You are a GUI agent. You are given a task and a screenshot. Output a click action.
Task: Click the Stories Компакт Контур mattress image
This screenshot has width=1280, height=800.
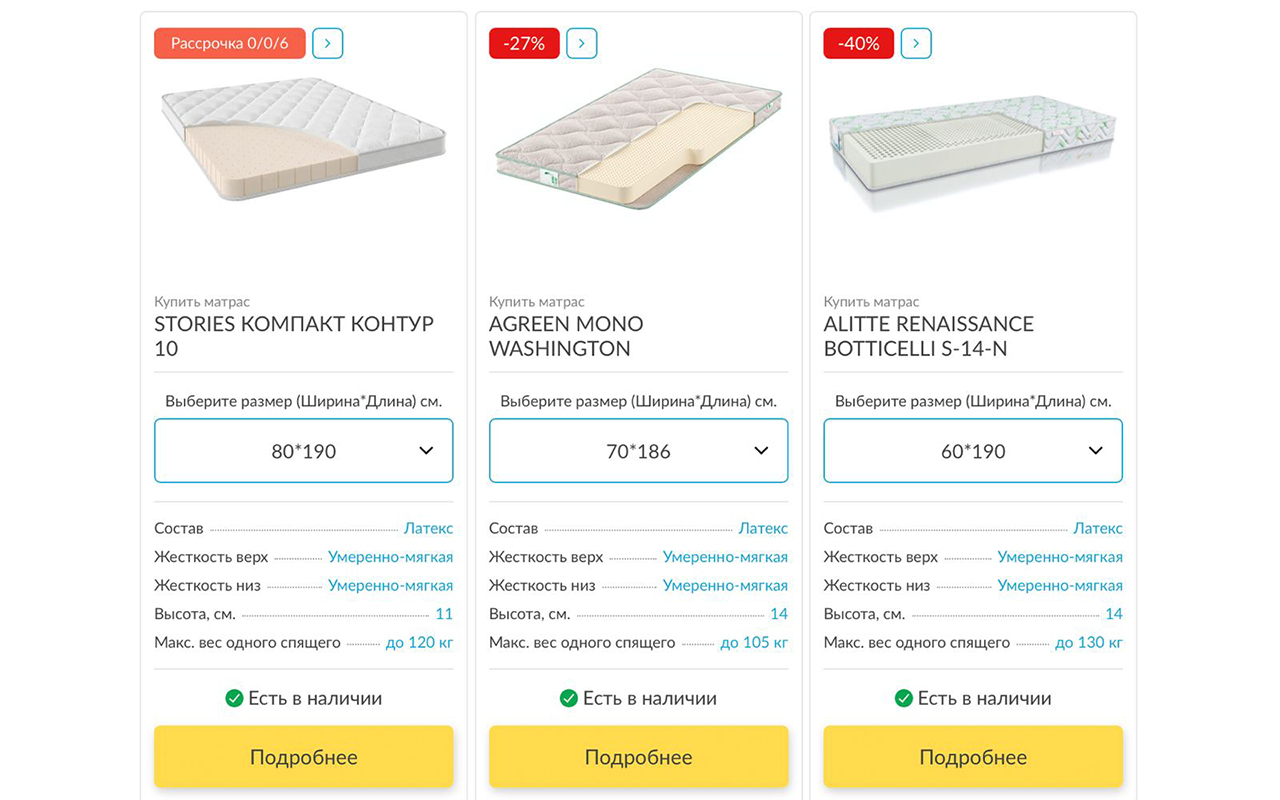(x=303, y=139)
